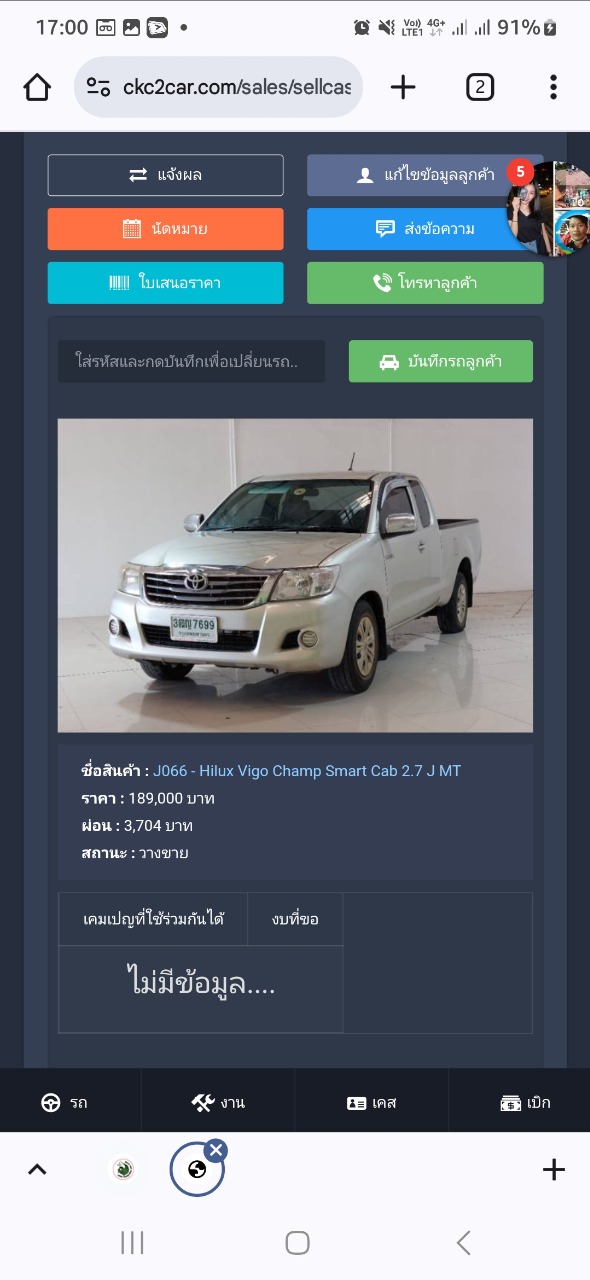Expand the bottom tab strip chevron
Image resolution: width=590 pixels, height=1280 pixels.
point(37,1169)
